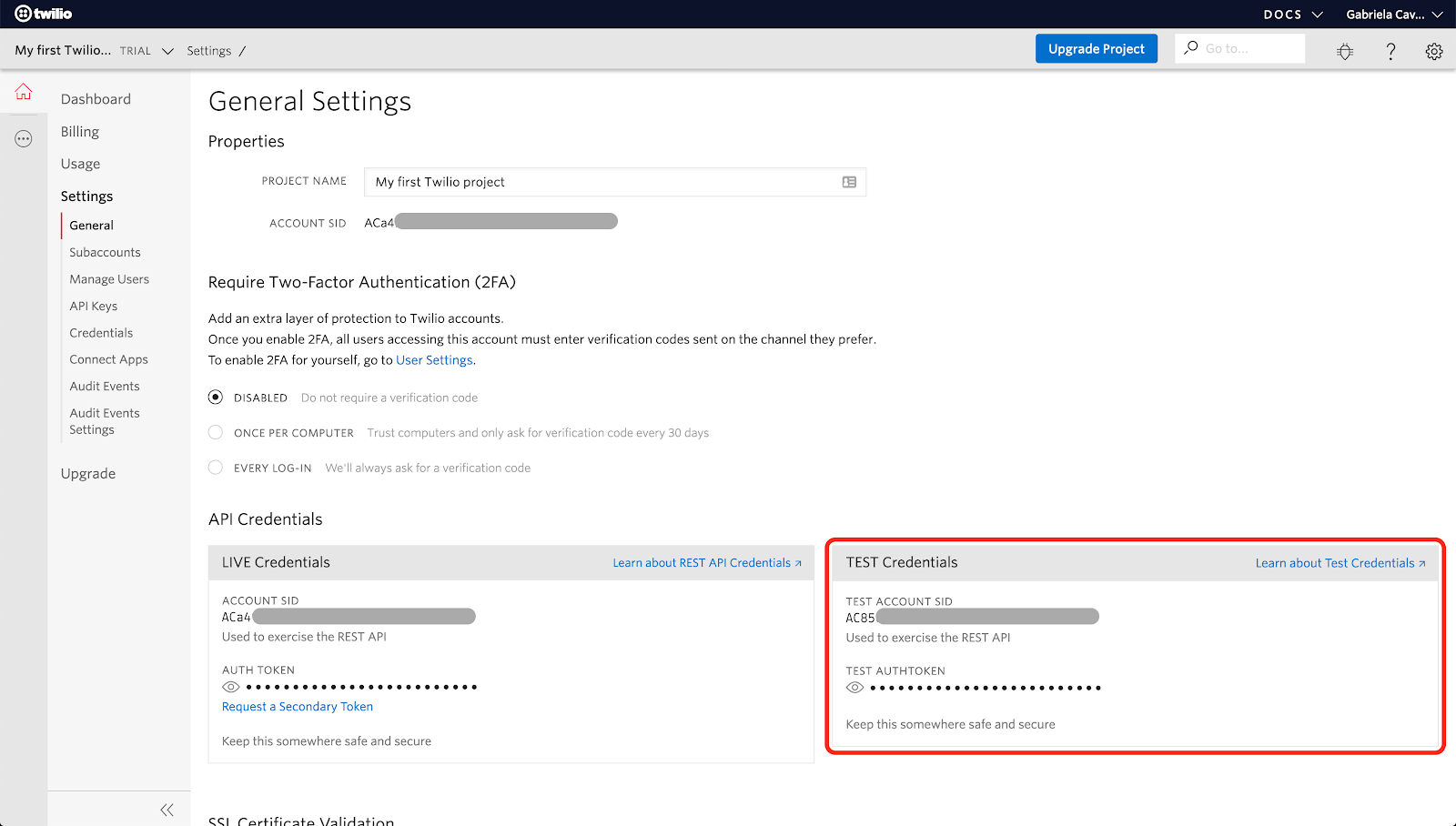Open Manage Users submenu item
Screen dimensions: 1456x826
[109, 279]
